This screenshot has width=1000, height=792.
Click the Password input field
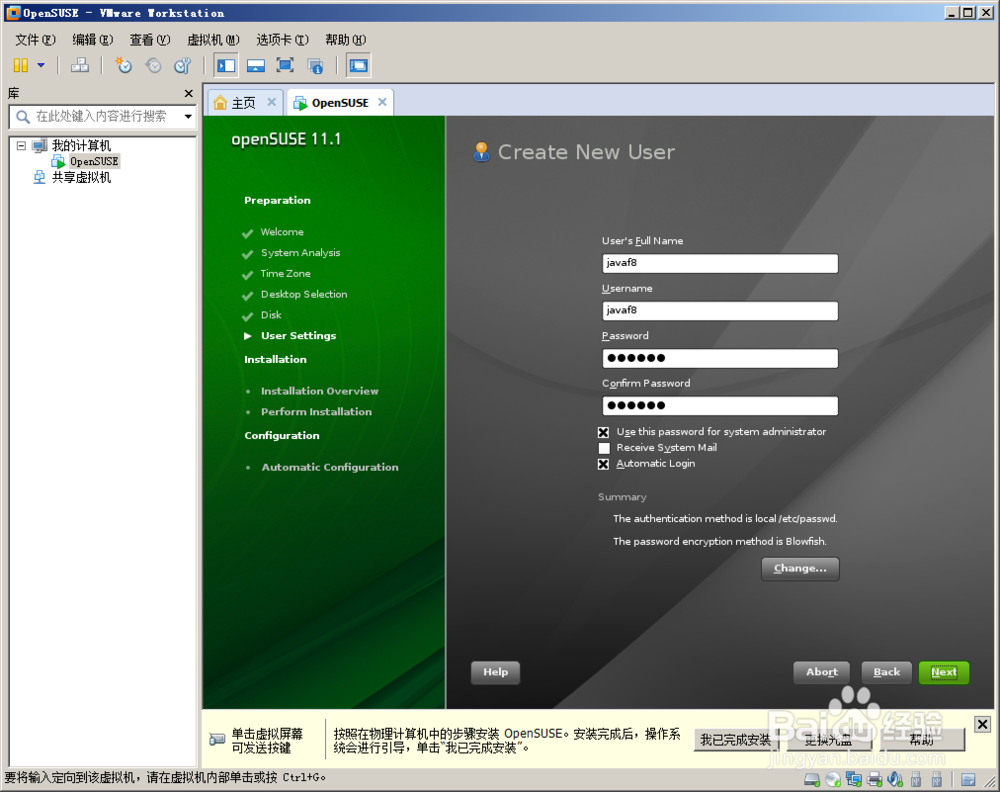click(720, 358)
